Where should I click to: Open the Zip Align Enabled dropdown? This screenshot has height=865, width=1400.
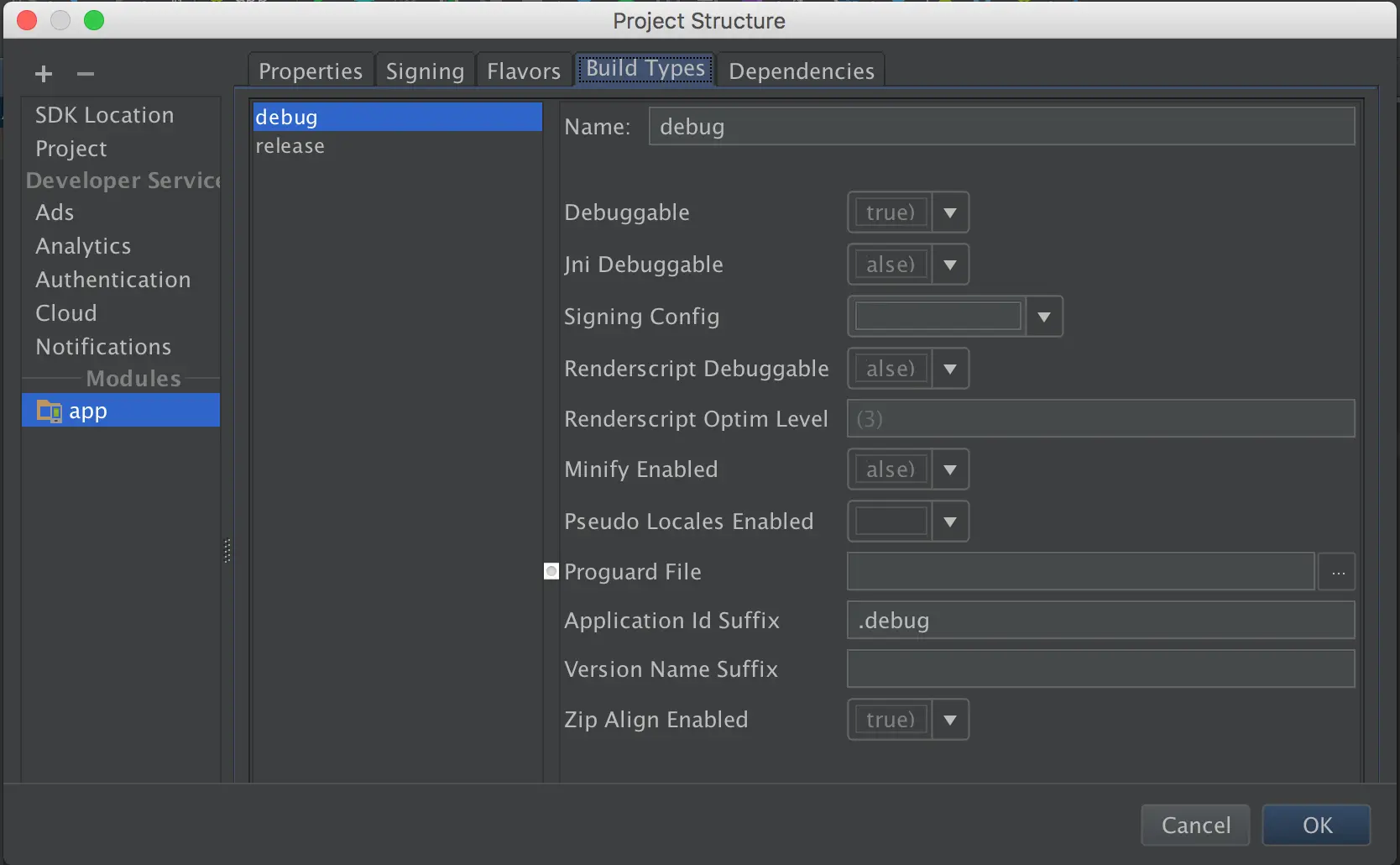tap(949, 720)
